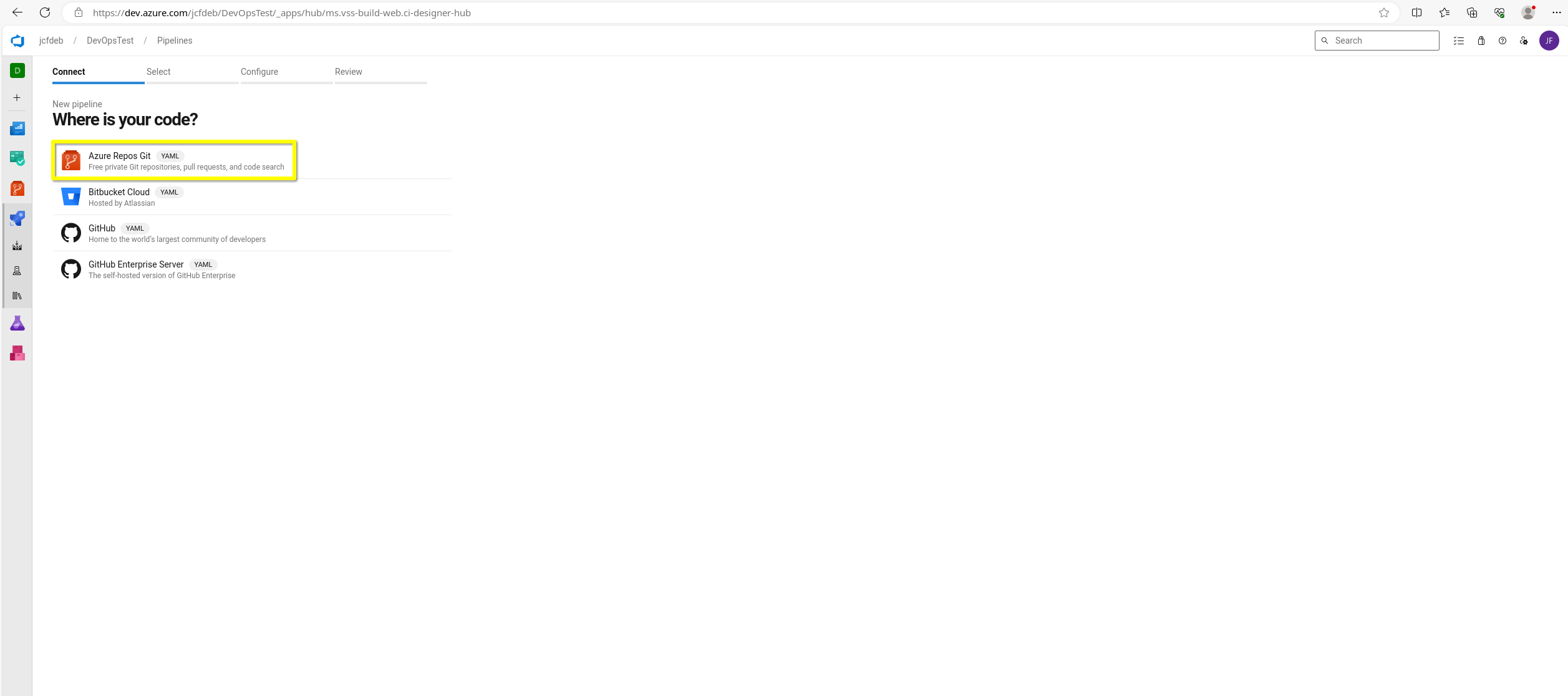Switch to the Review tab
This screenshot has width=1568, height=696.
click(x=348, y=71)
